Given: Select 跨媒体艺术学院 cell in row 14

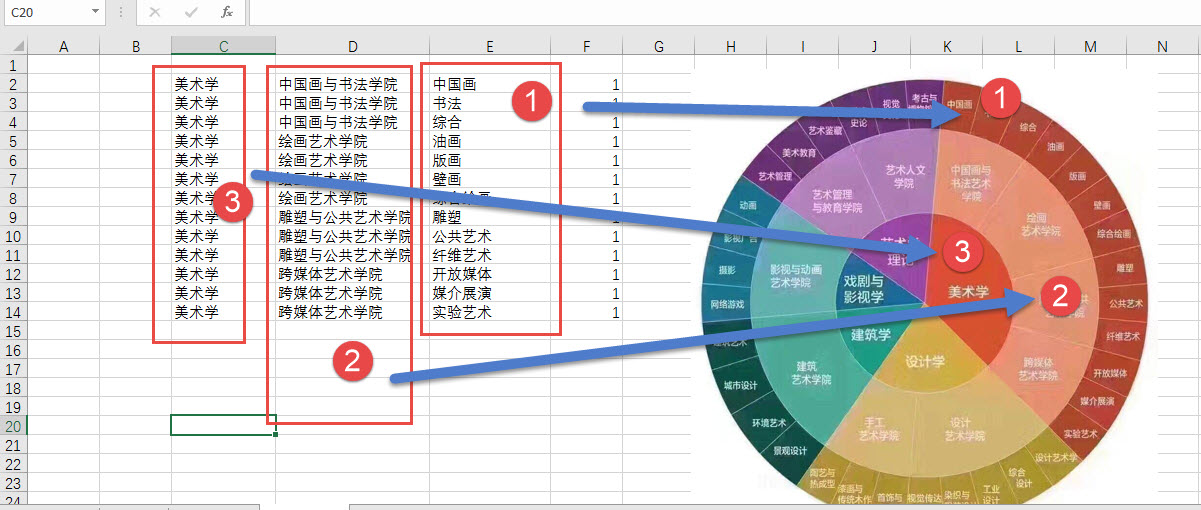Looking at the screenshot, I should pyautogui.click(x=352, y=312).
